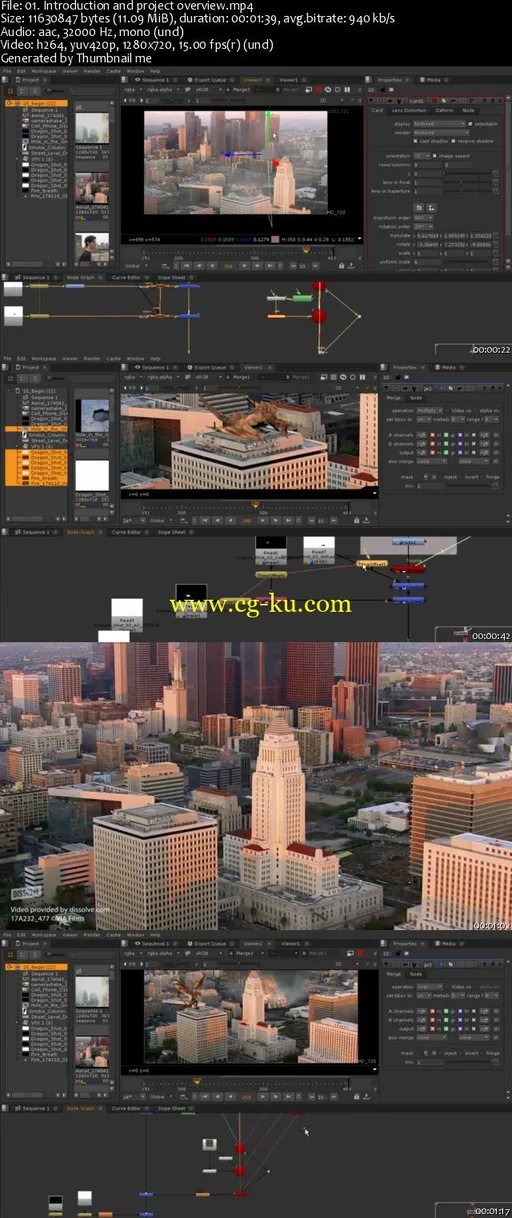
Task: Select the Read6 node thumbnail in node graph
Action: (270, 545)
